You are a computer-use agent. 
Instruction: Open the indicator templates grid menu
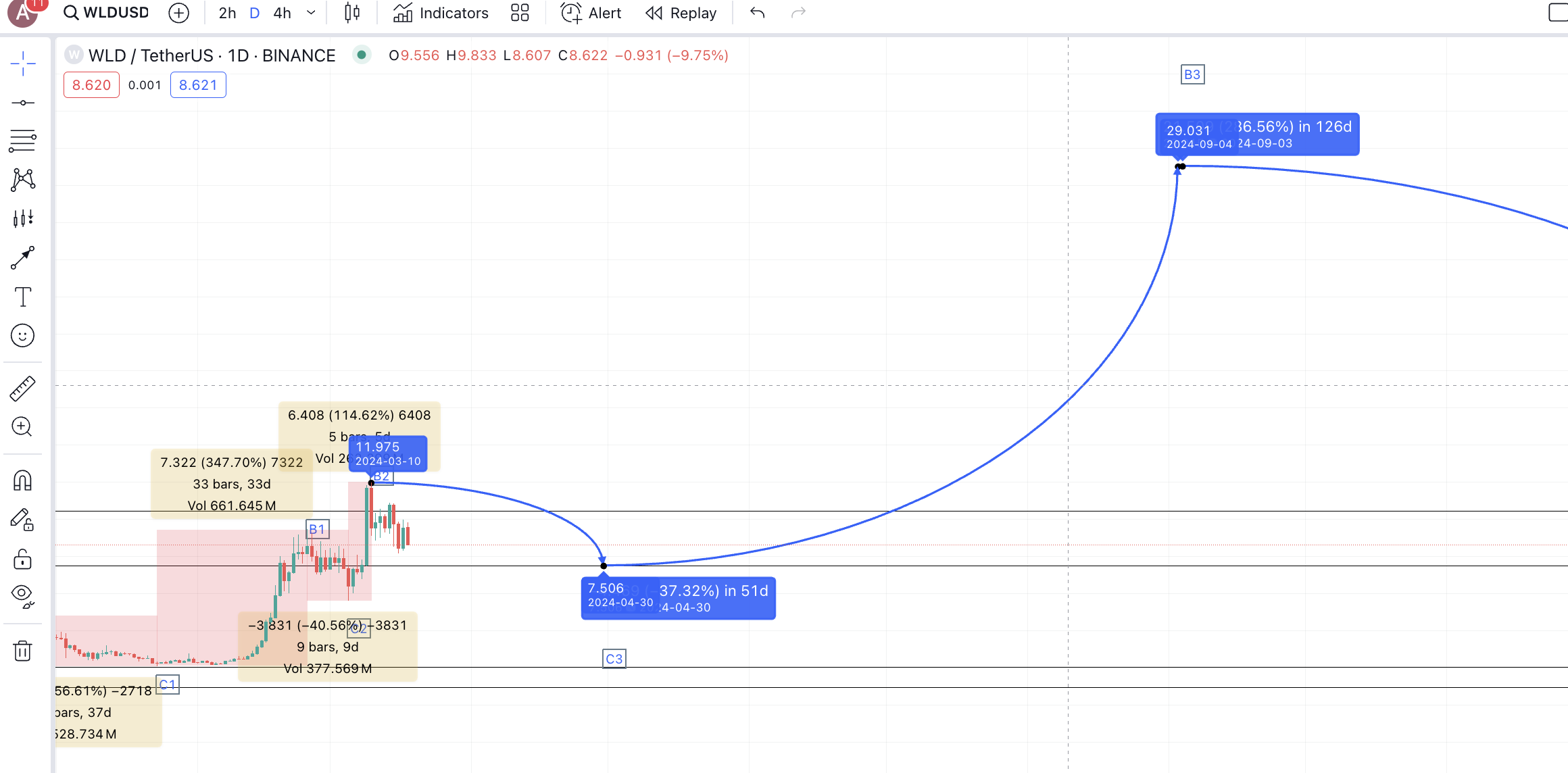[x=520, y=13]
